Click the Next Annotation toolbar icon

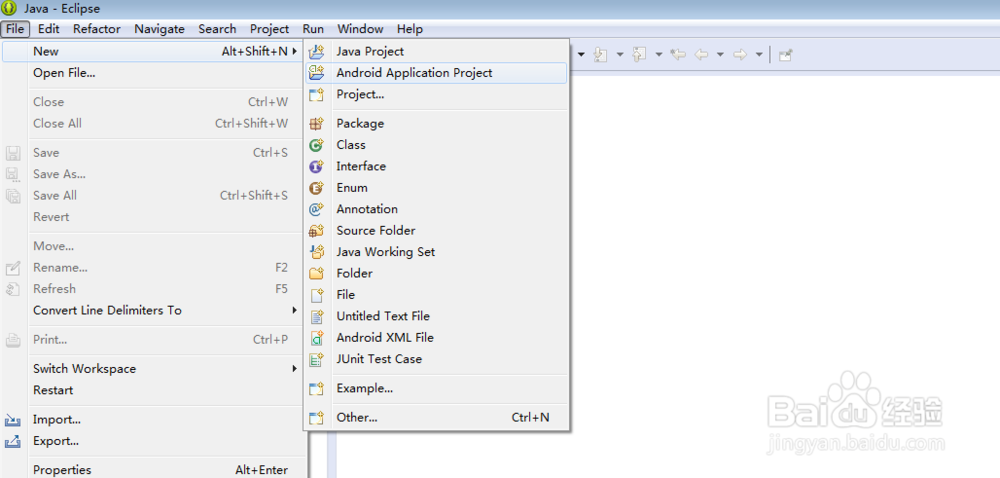coord(601,55)
